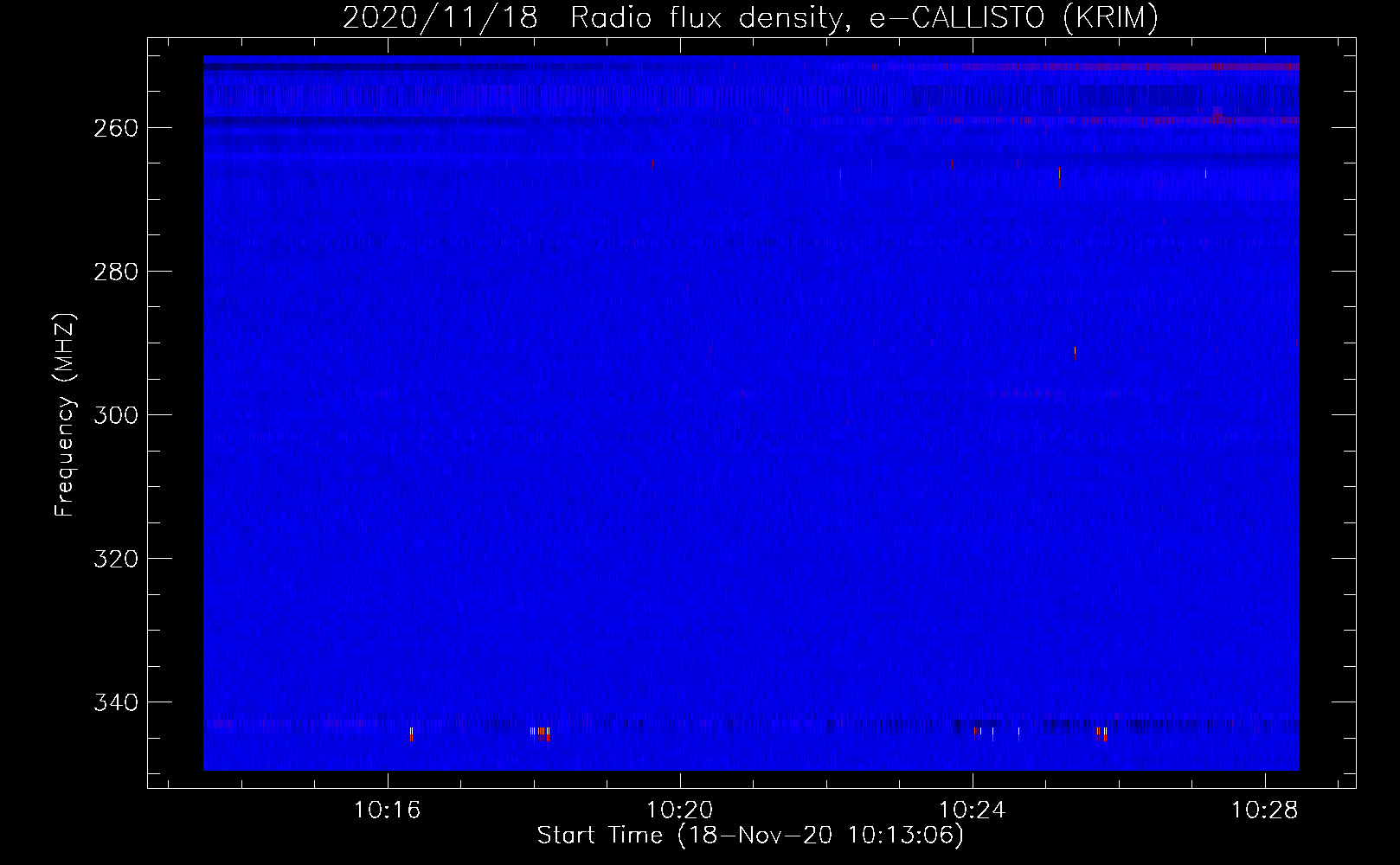The image size is (1400, 865).
Task: Click the 300 frequency tick label
Action: (115, 415)
